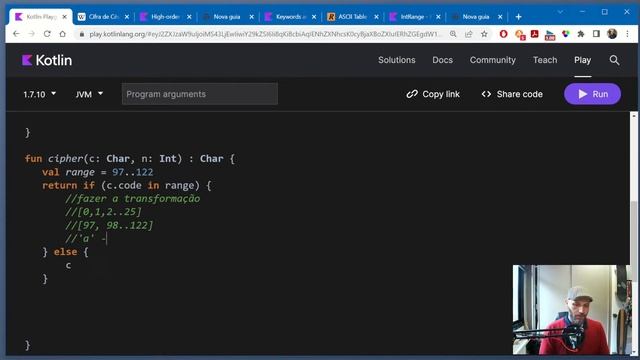The height and width of the screenshot is (360, 640).
Task: Switch to the ASCII Table tab
Action: click(352, 17)
